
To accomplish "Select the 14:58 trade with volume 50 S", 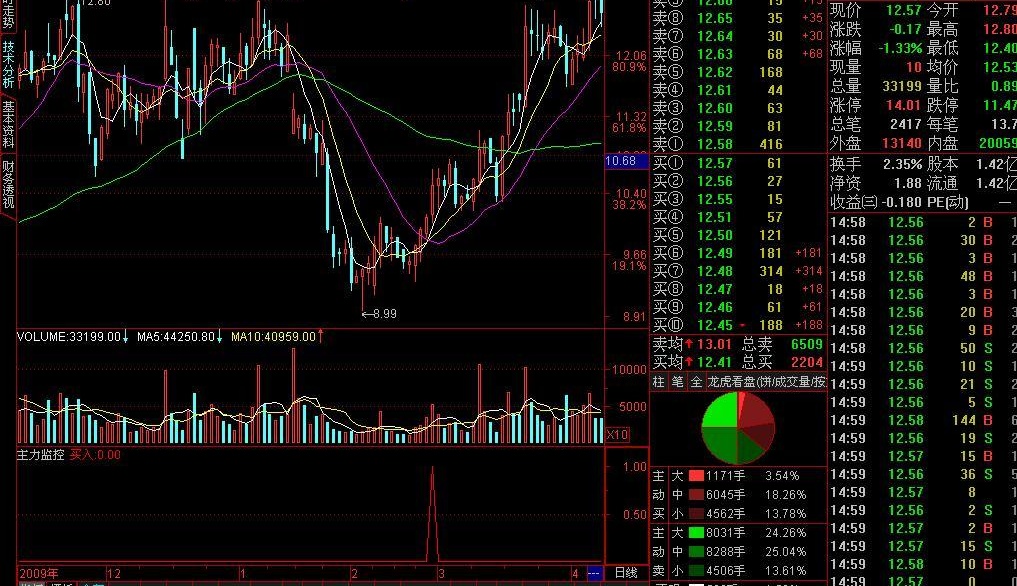I will click(x=923, y=348).
